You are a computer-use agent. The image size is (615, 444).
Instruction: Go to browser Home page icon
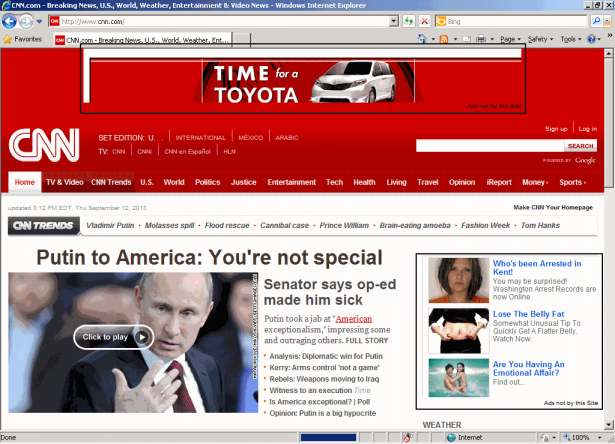[422, 39]
